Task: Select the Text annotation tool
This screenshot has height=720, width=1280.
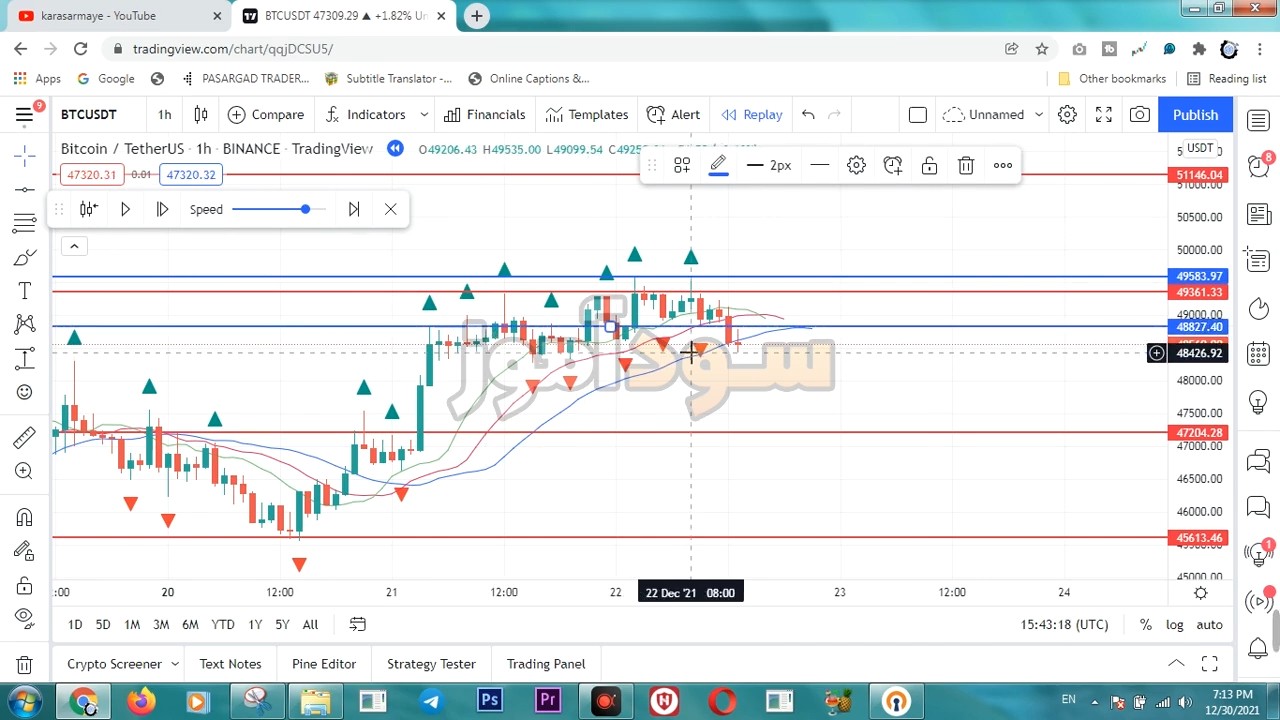Action: pos(25,291)
